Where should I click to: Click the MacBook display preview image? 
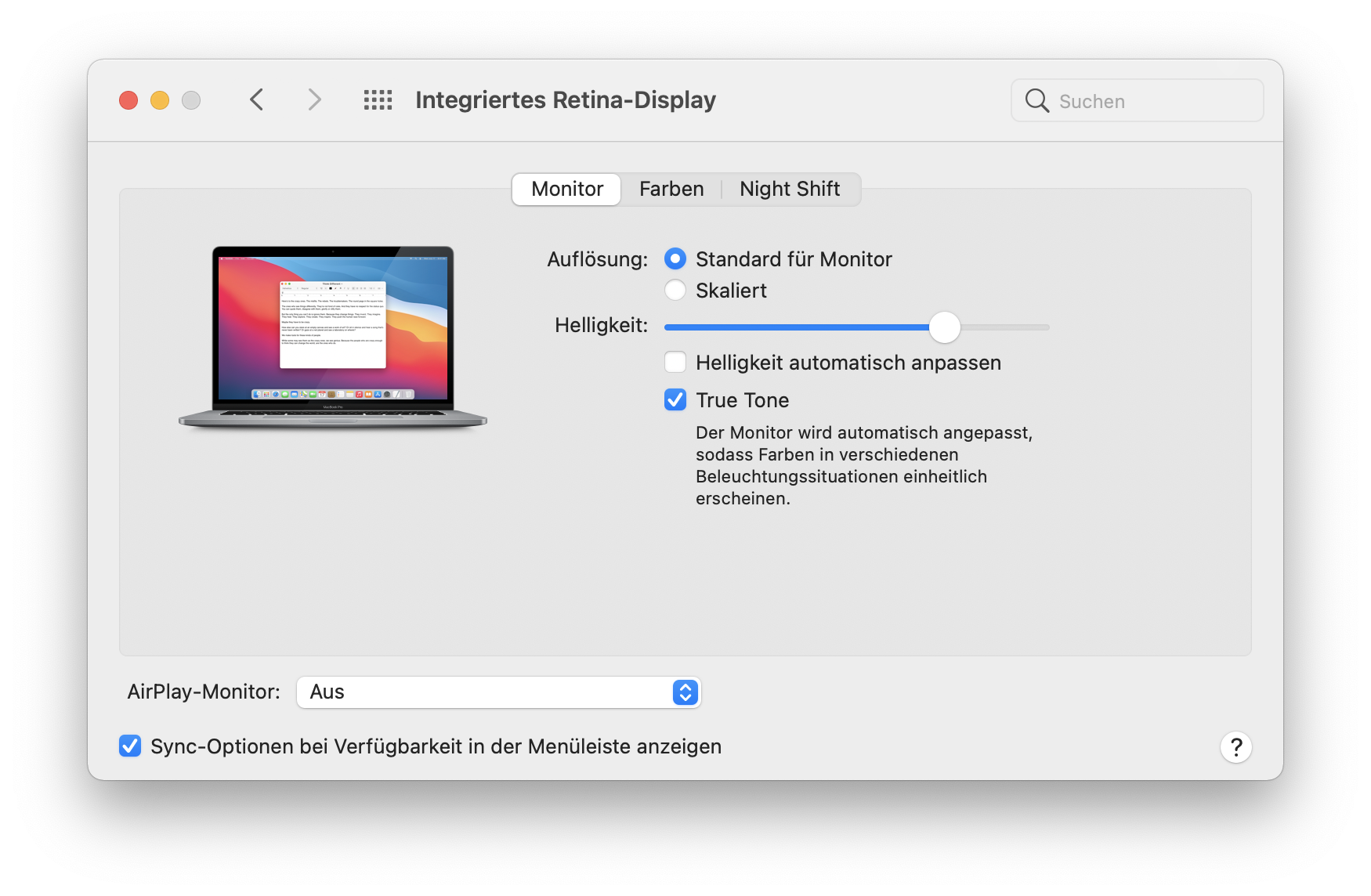point(333,337)
